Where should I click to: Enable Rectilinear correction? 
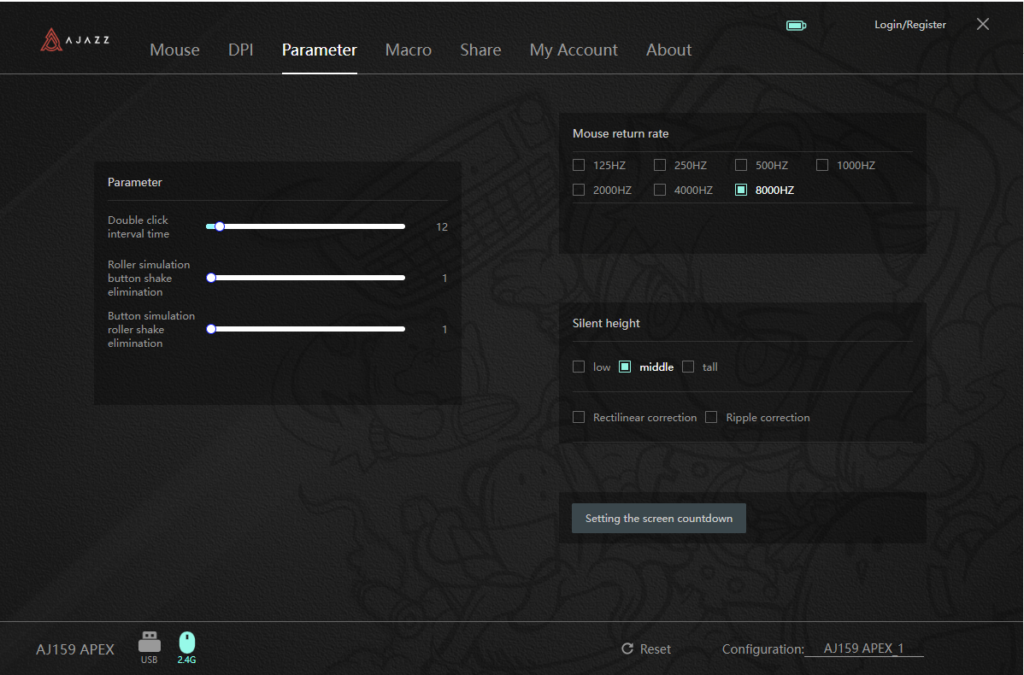[x=579, y=417]
